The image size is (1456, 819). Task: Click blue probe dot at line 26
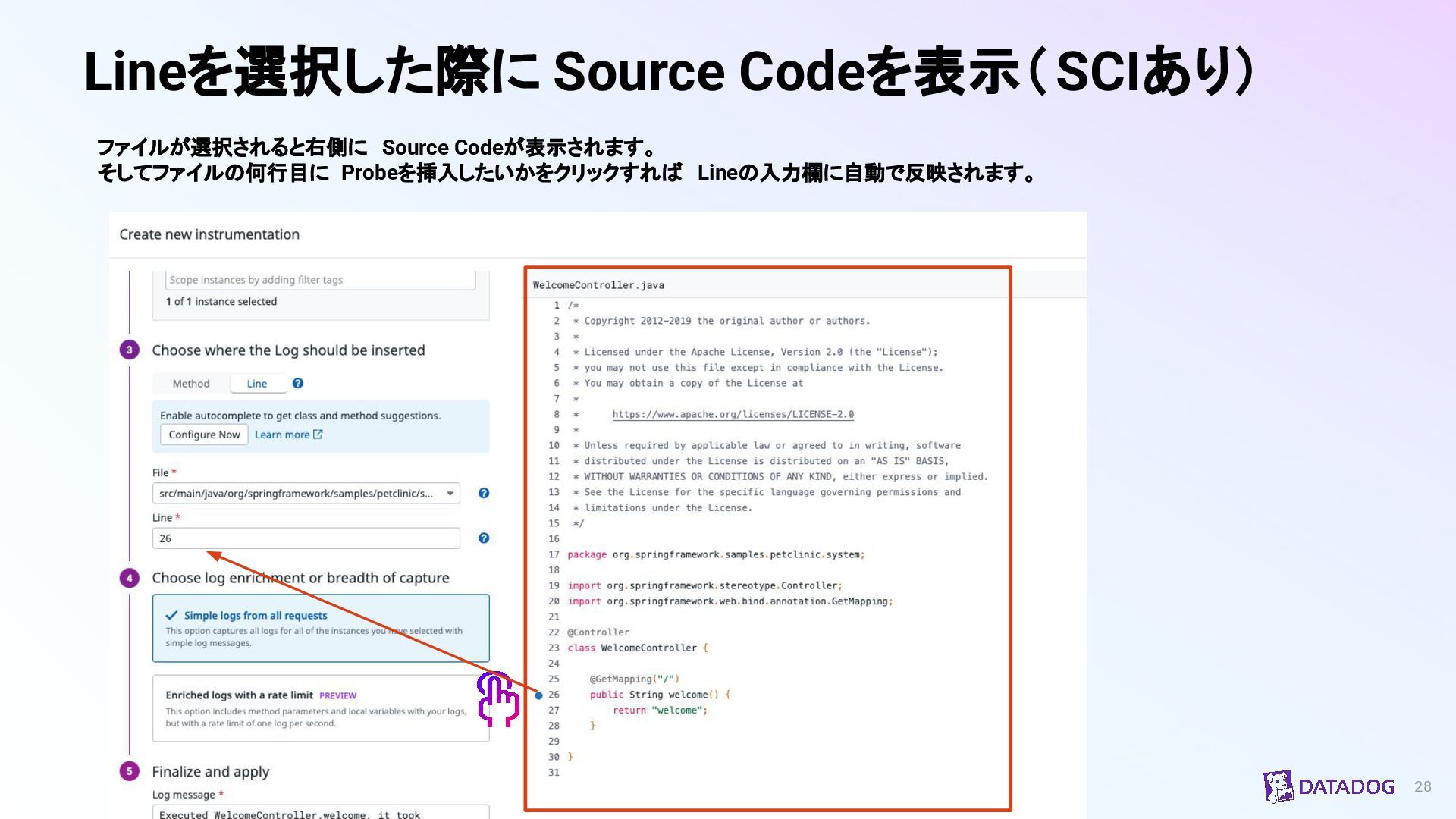click(x=539, y=695)
